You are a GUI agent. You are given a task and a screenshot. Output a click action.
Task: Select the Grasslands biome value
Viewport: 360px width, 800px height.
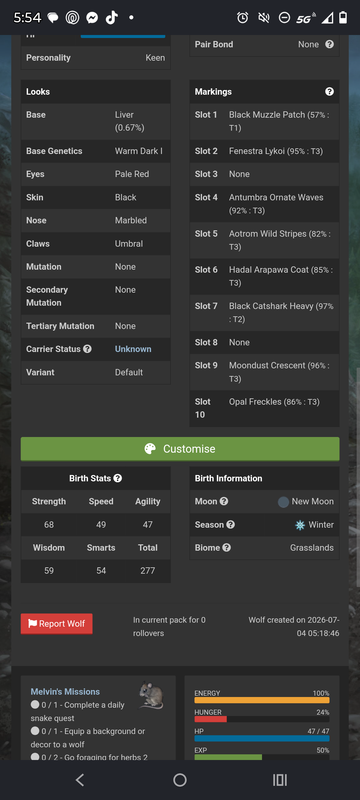click(312, 547)
